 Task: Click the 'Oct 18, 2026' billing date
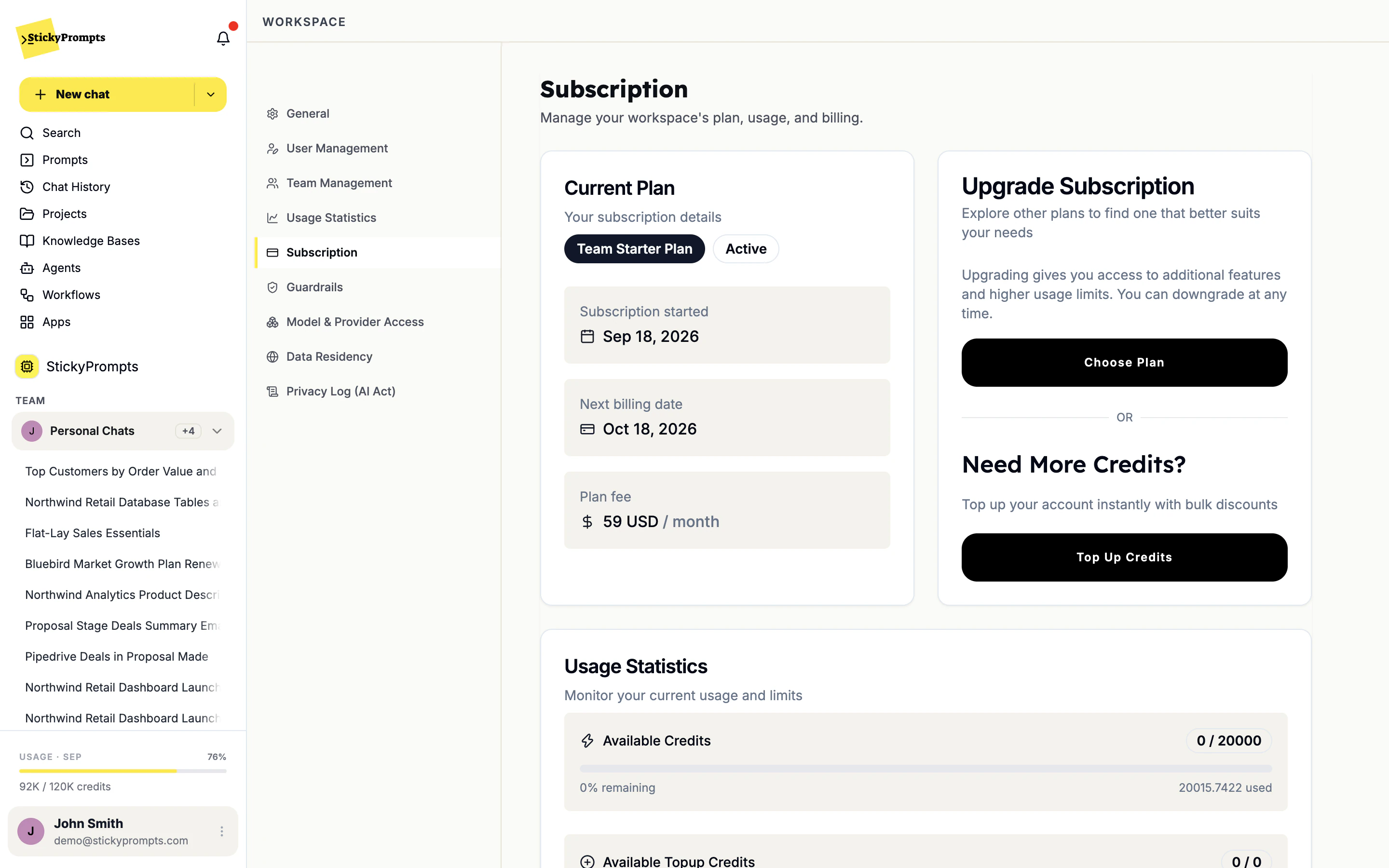click(649, 429)
